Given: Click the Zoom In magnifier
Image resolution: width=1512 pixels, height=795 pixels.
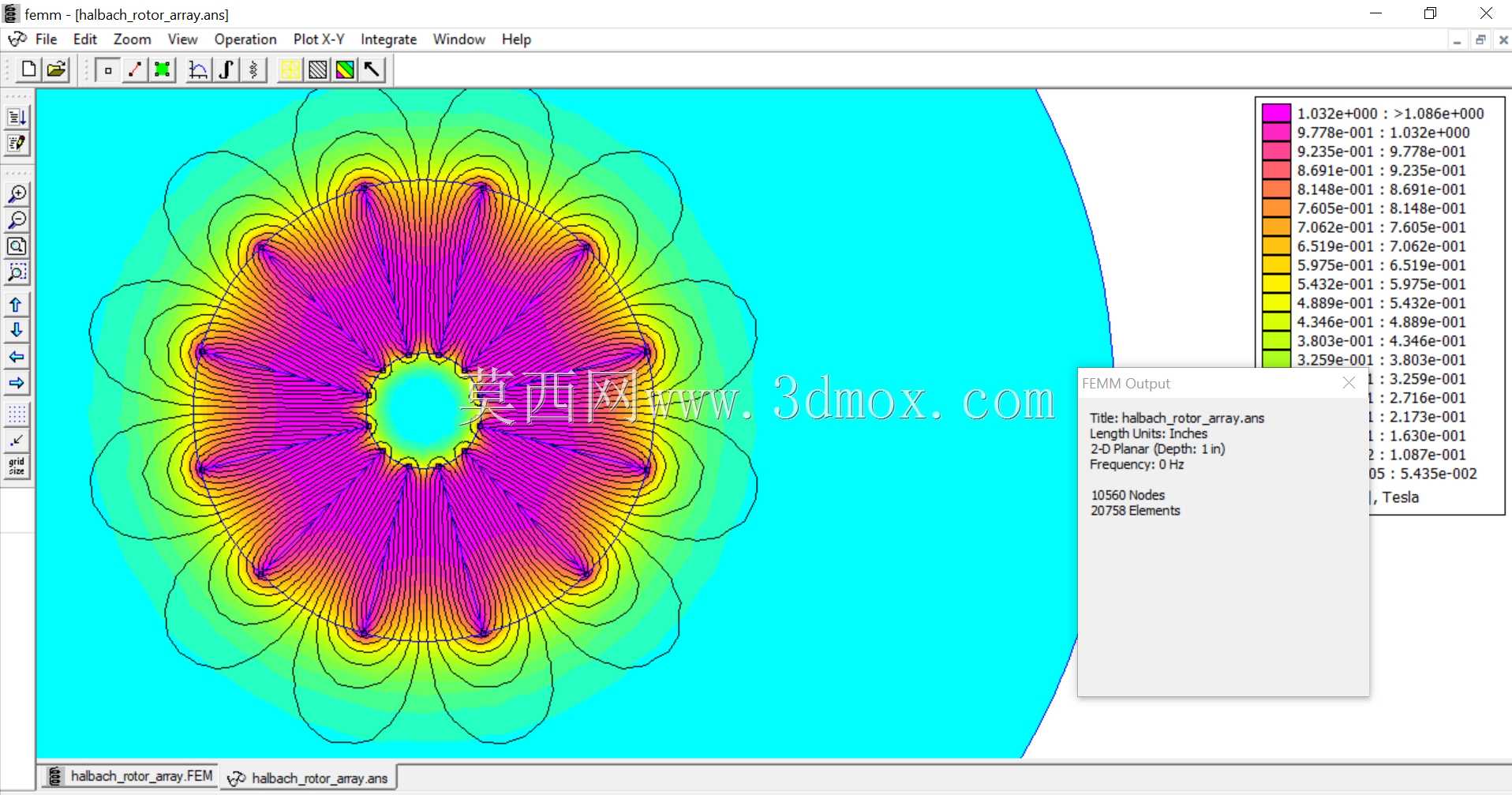Looking at the screenshot, I should pyautogui.click(x=17, y=194).
